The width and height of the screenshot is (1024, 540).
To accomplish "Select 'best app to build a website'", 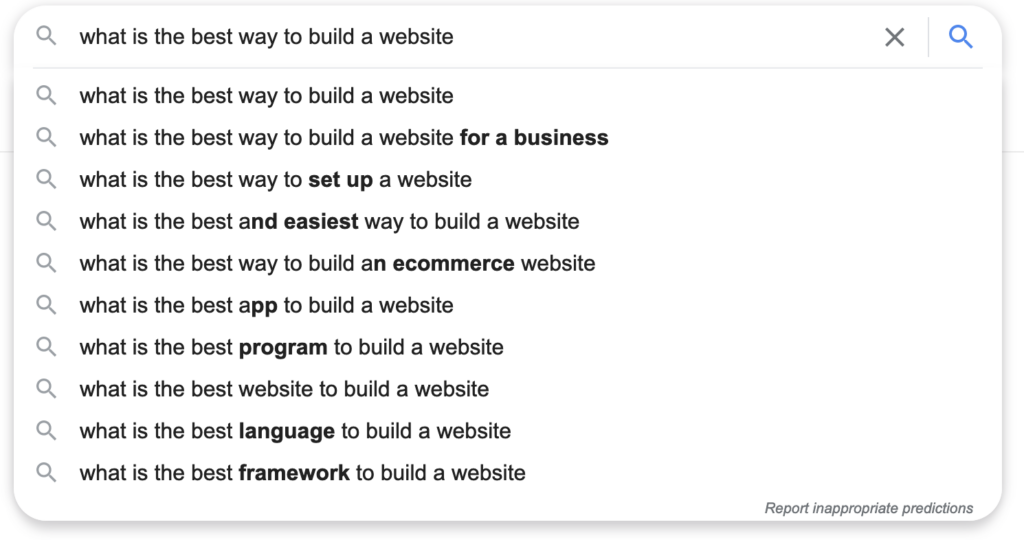I will tap(508, 305).
